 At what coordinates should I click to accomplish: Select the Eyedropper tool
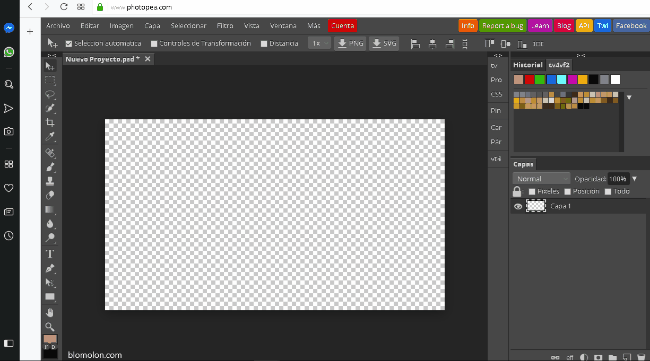[50, 136]
